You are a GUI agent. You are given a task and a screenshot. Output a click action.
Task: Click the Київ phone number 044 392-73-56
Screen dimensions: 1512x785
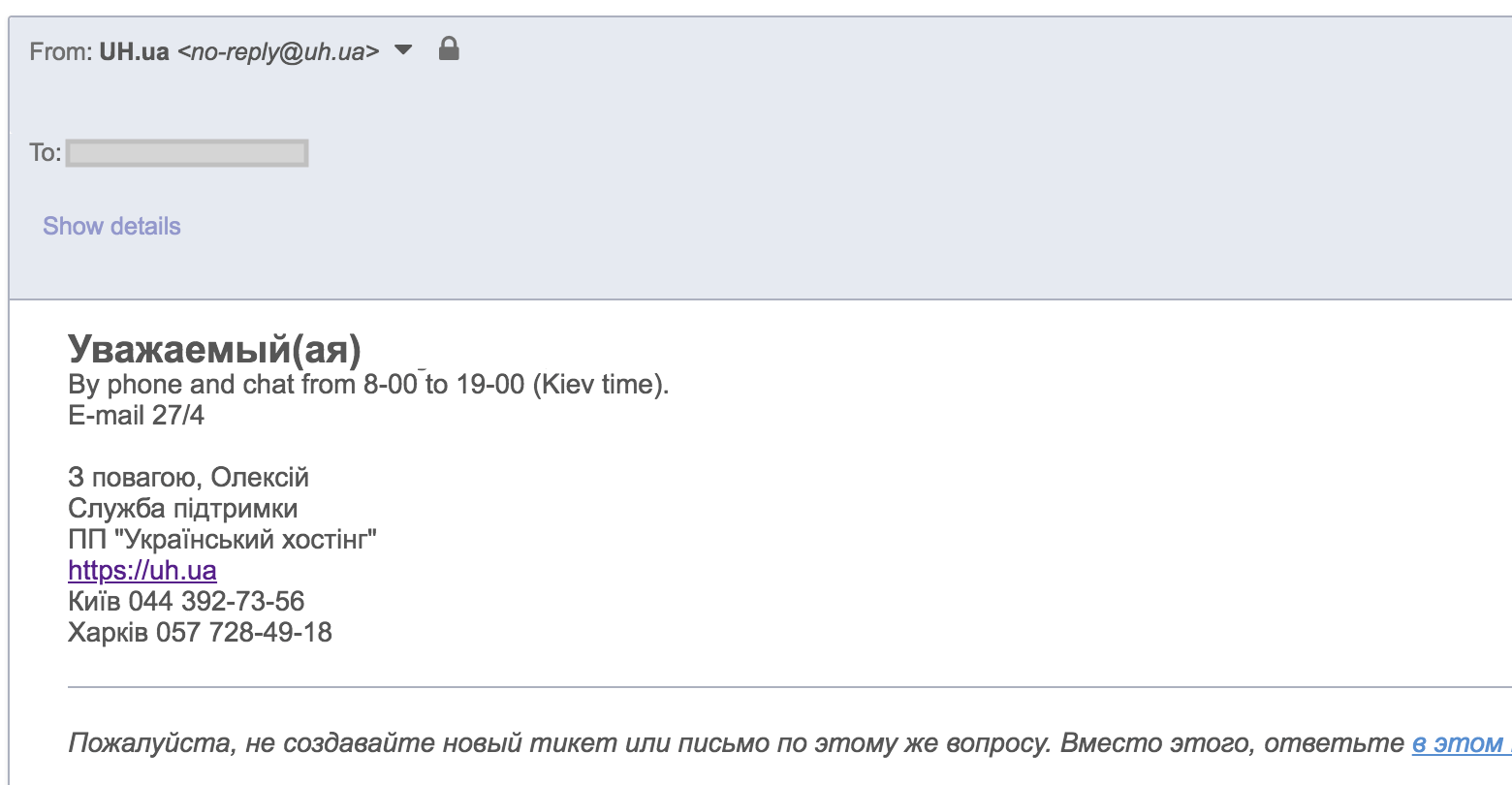click(216, 601)
